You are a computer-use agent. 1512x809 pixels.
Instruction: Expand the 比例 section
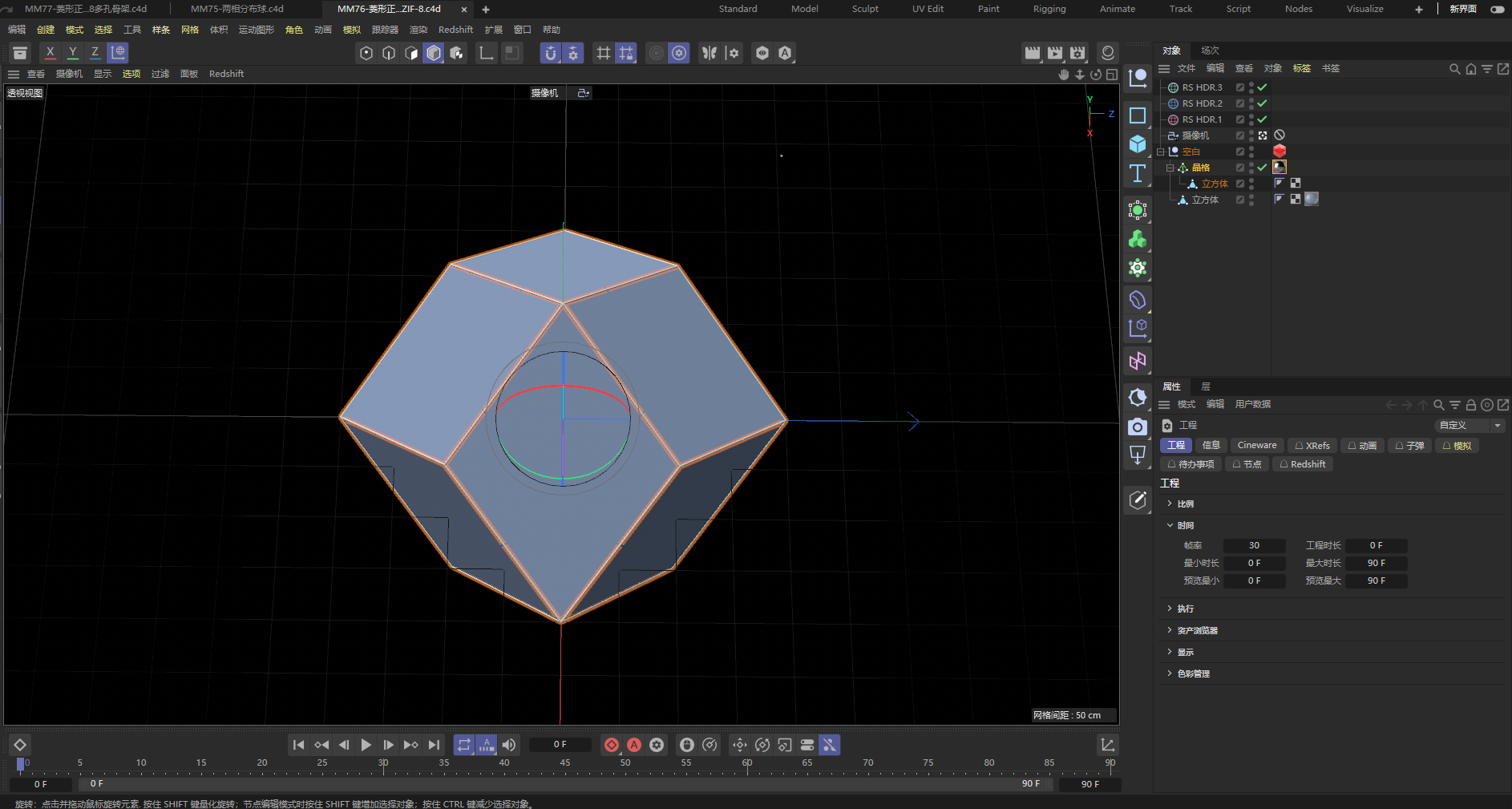(x=1170, y=504)
